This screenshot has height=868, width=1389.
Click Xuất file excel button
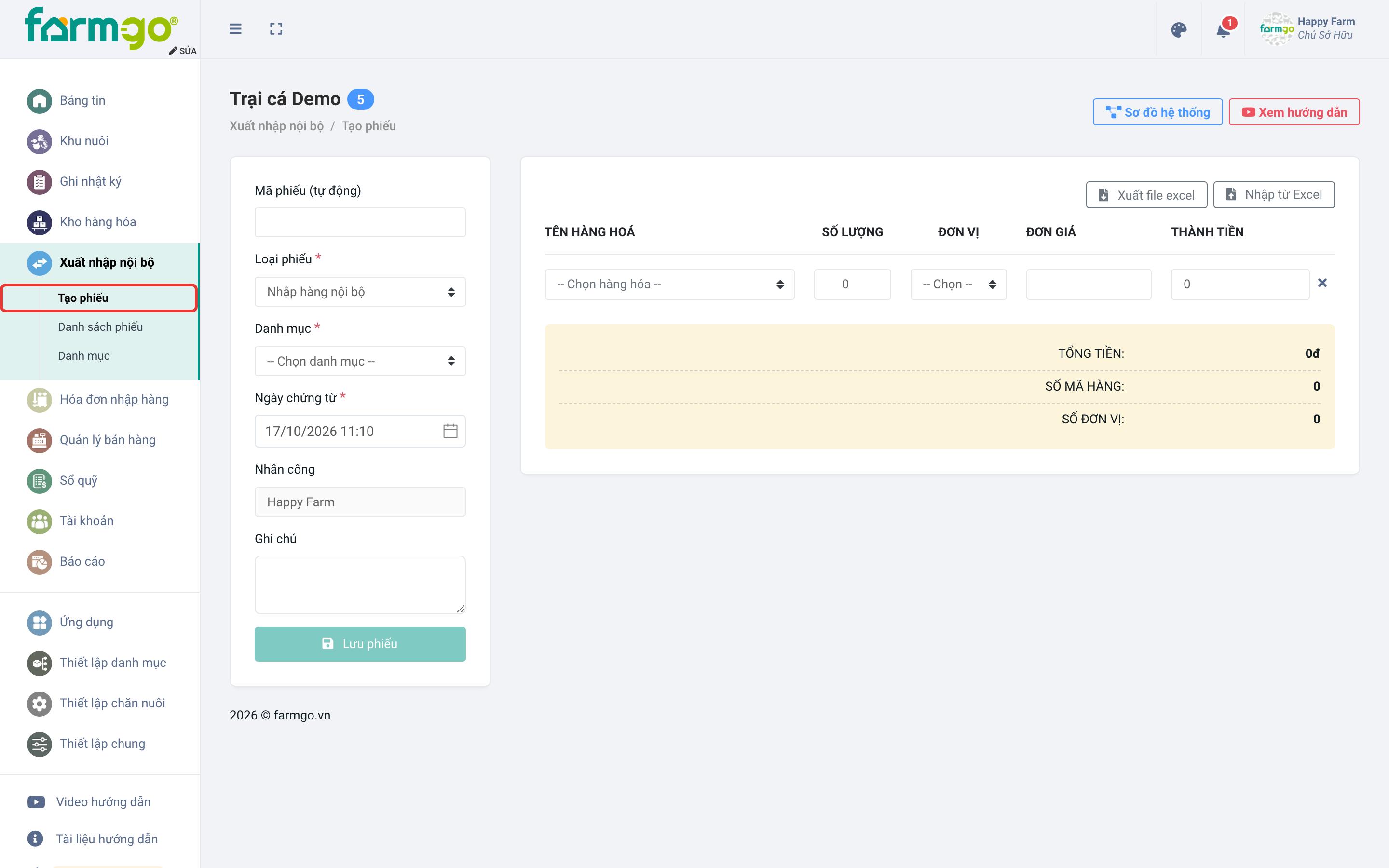tap(1146, 195)
